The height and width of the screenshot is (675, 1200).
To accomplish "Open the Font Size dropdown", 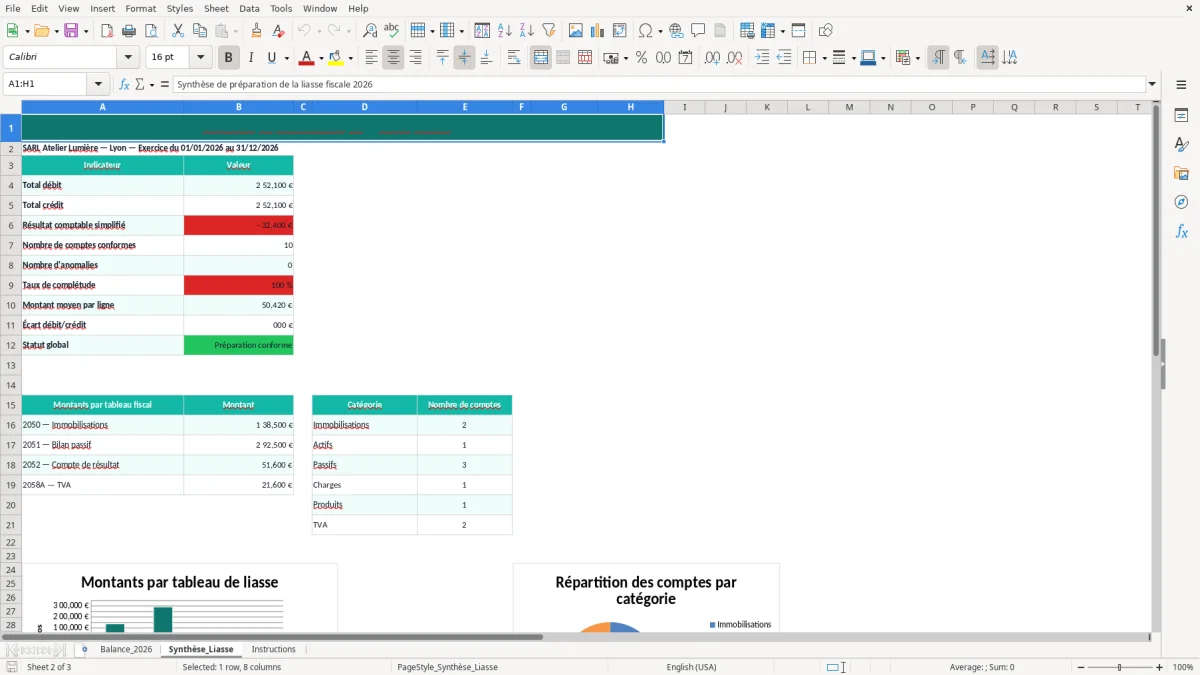I will [200, 58].
